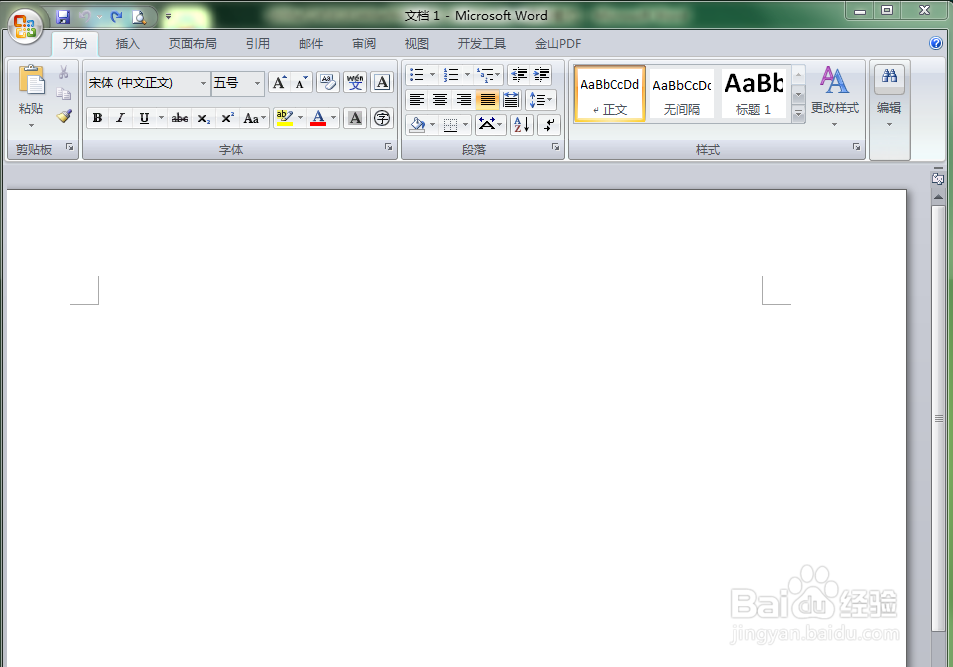This screenshot has width=953, height=667.
Task: Open Customize Quick Access Toolbar dropdown
Action: 168,17
